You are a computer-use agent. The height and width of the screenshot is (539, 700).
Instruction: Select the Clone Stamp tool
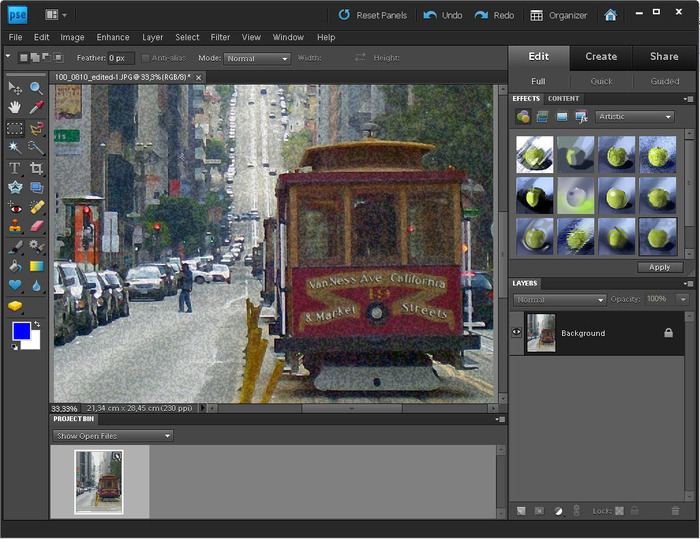click(x=15, y=226)
